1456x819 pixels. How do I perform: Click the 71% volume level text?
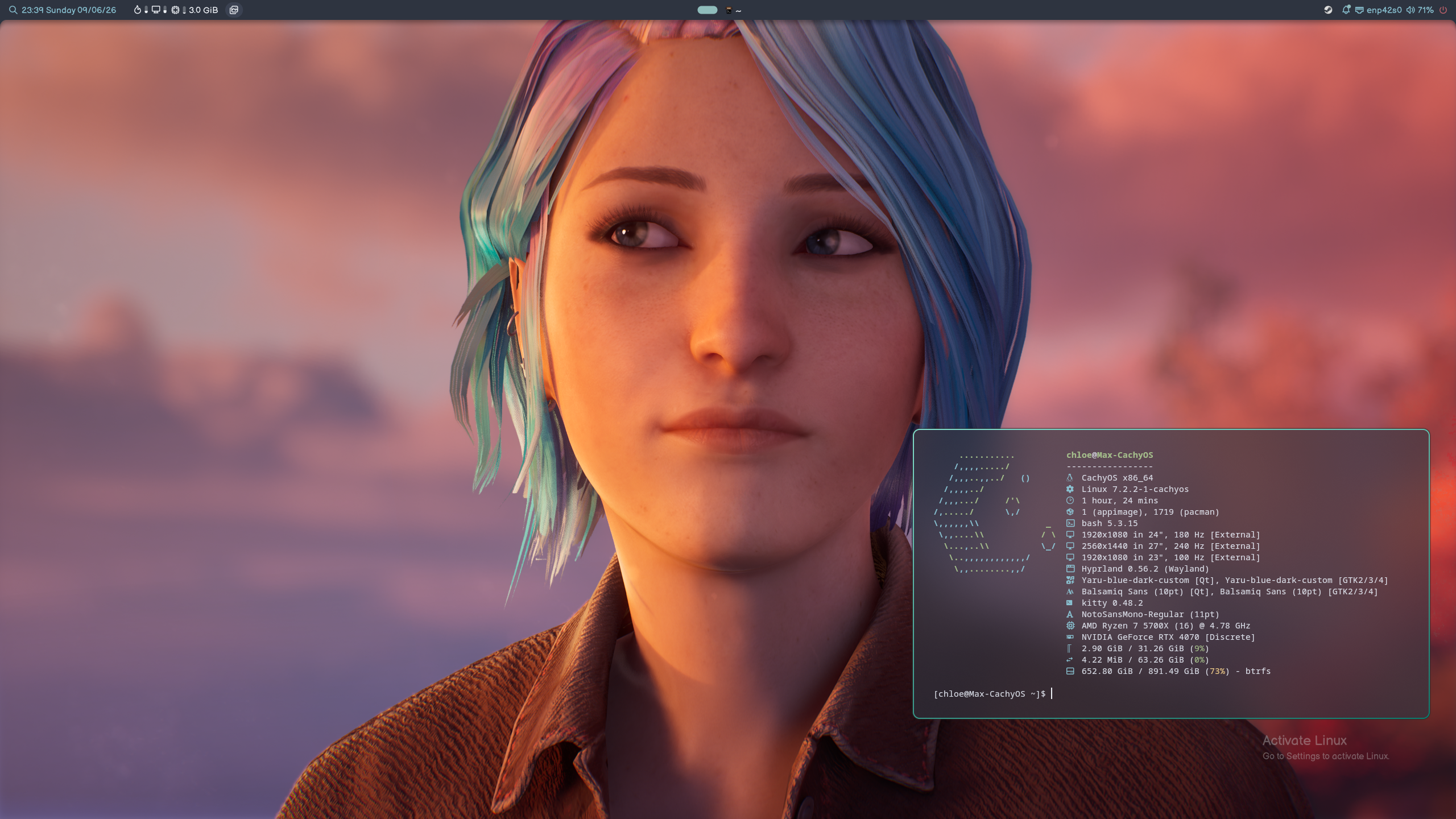click(1425, 10)
